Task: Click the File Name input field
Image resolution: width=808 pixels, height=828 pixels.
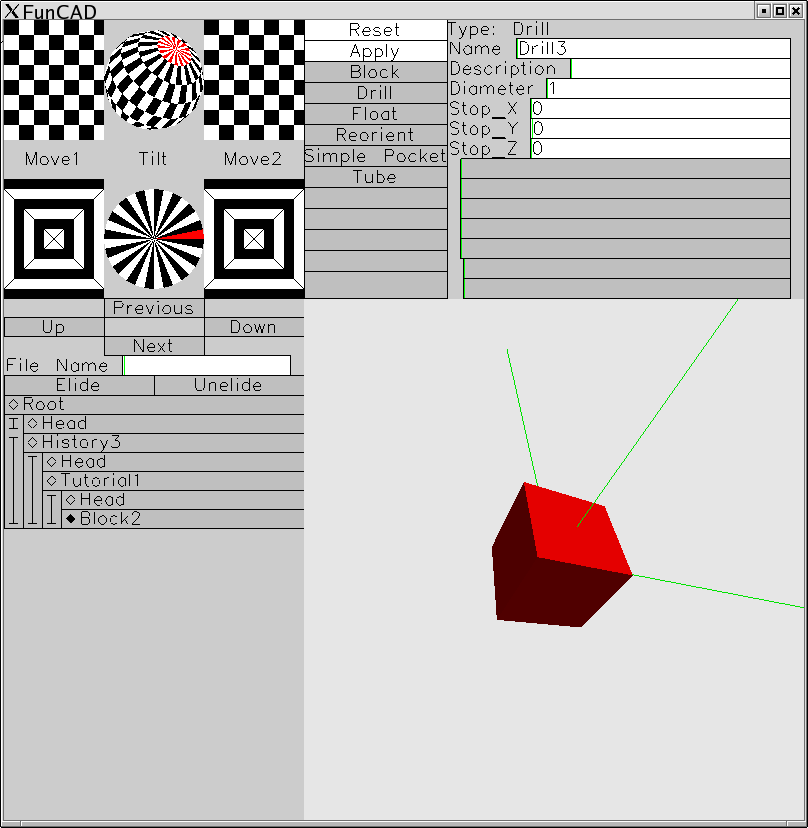Action: pos(207,365)
